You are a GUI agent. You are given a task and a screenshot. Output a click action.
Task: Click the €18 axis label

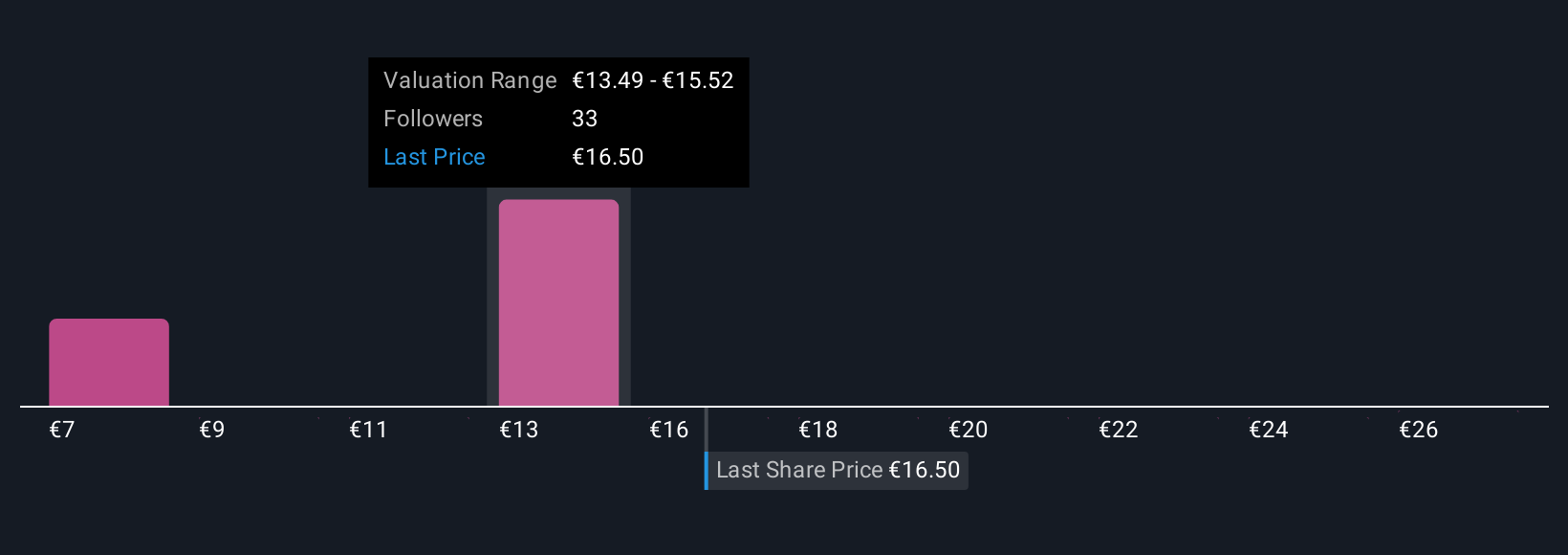(x=818, y=430)
